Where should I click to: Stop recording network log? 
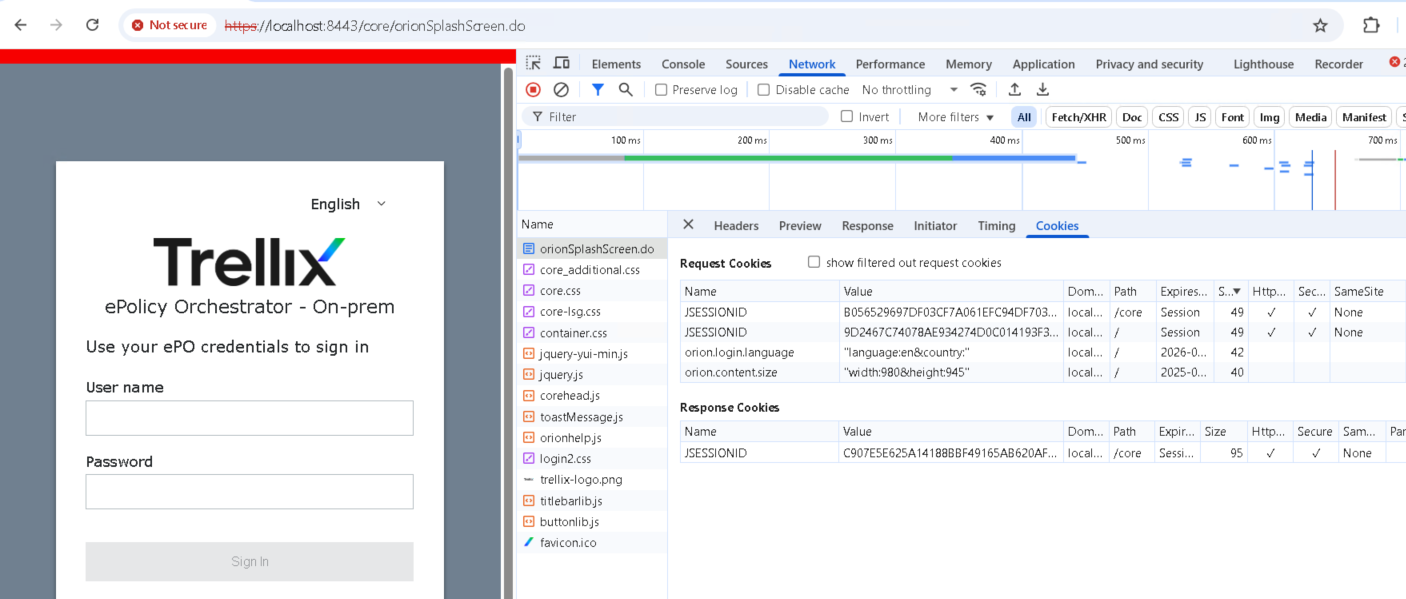(531, 89)
